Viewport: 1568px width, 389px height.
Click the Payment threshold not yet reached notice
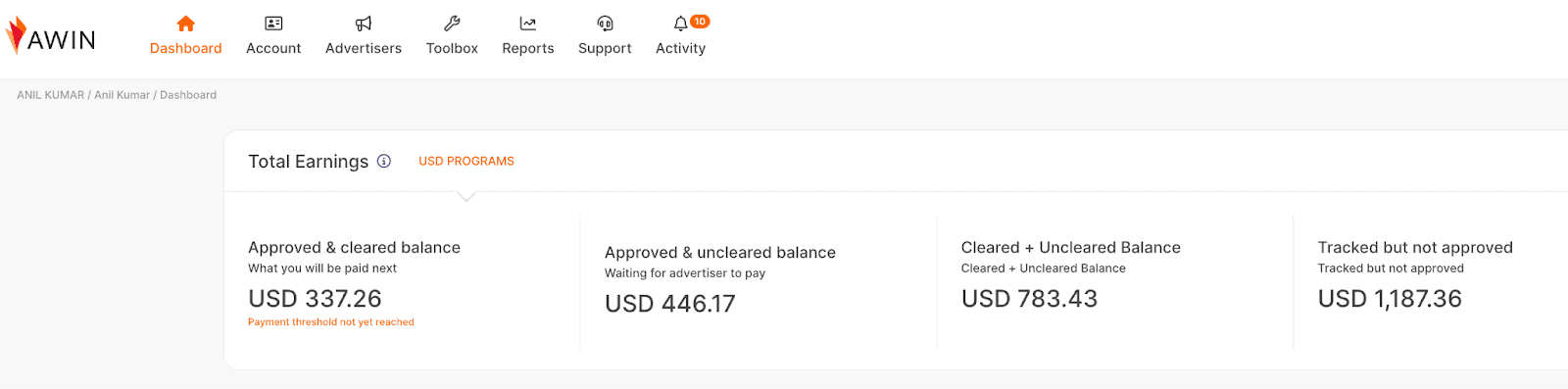point(331,322)
